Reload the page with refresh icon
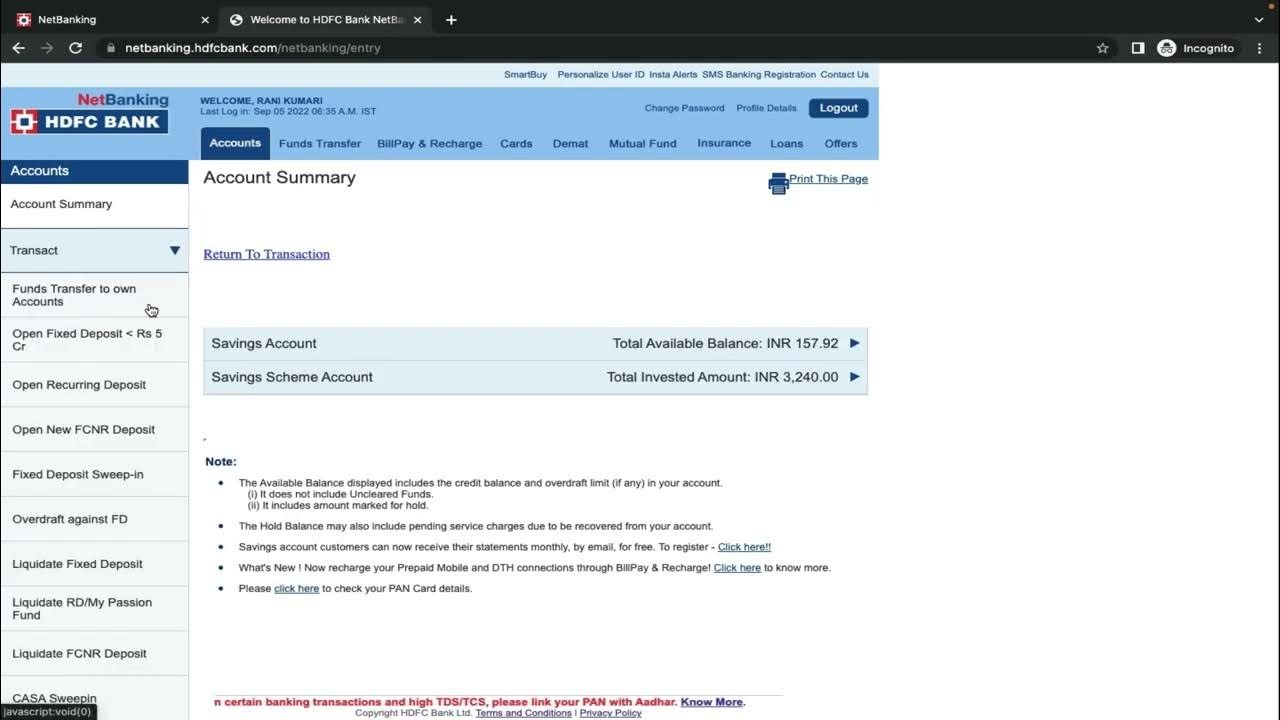The image size is (1280, 720). (x=75, y=48)
